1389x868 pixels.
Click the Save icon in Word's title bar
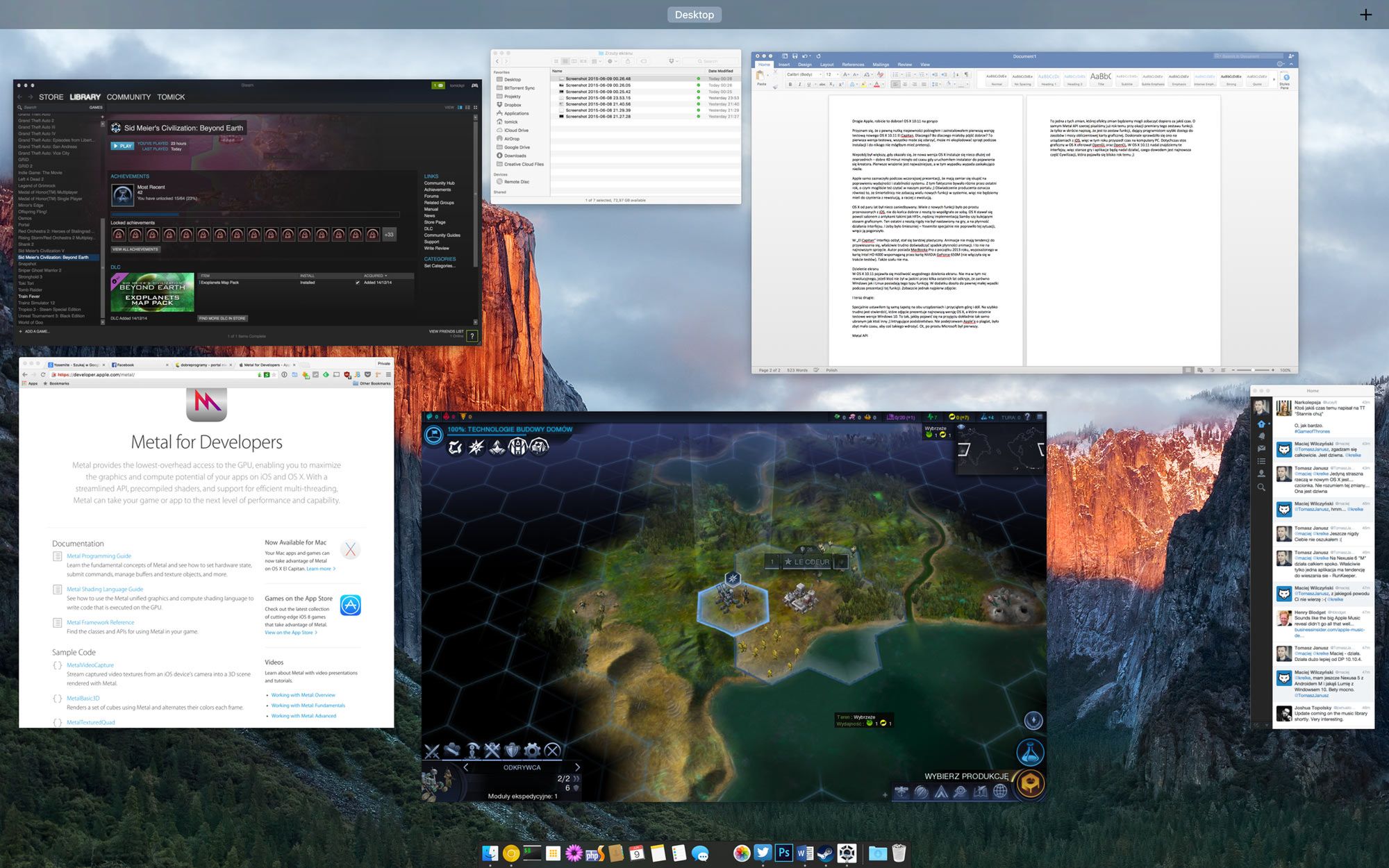pyautogui.click(x=795, y=56)
